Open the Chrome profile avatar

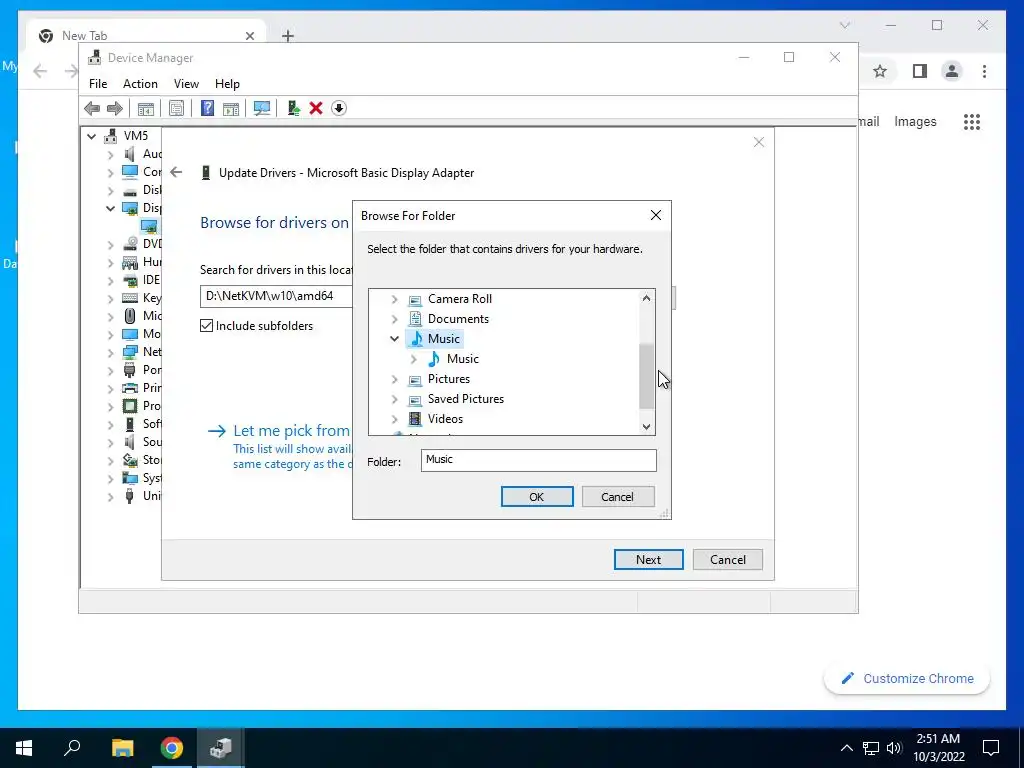point(952,71)
